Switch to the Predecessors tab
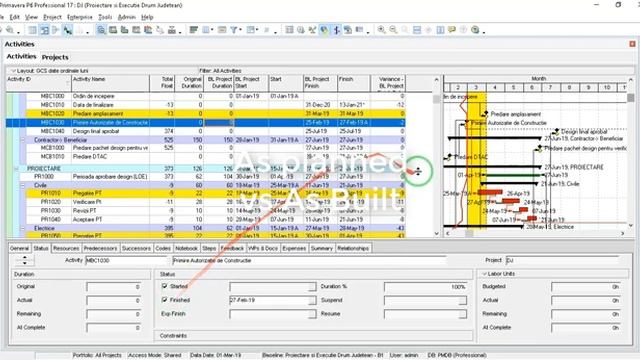The height and width of the screenshot is (360, 640). coord(100,248)
